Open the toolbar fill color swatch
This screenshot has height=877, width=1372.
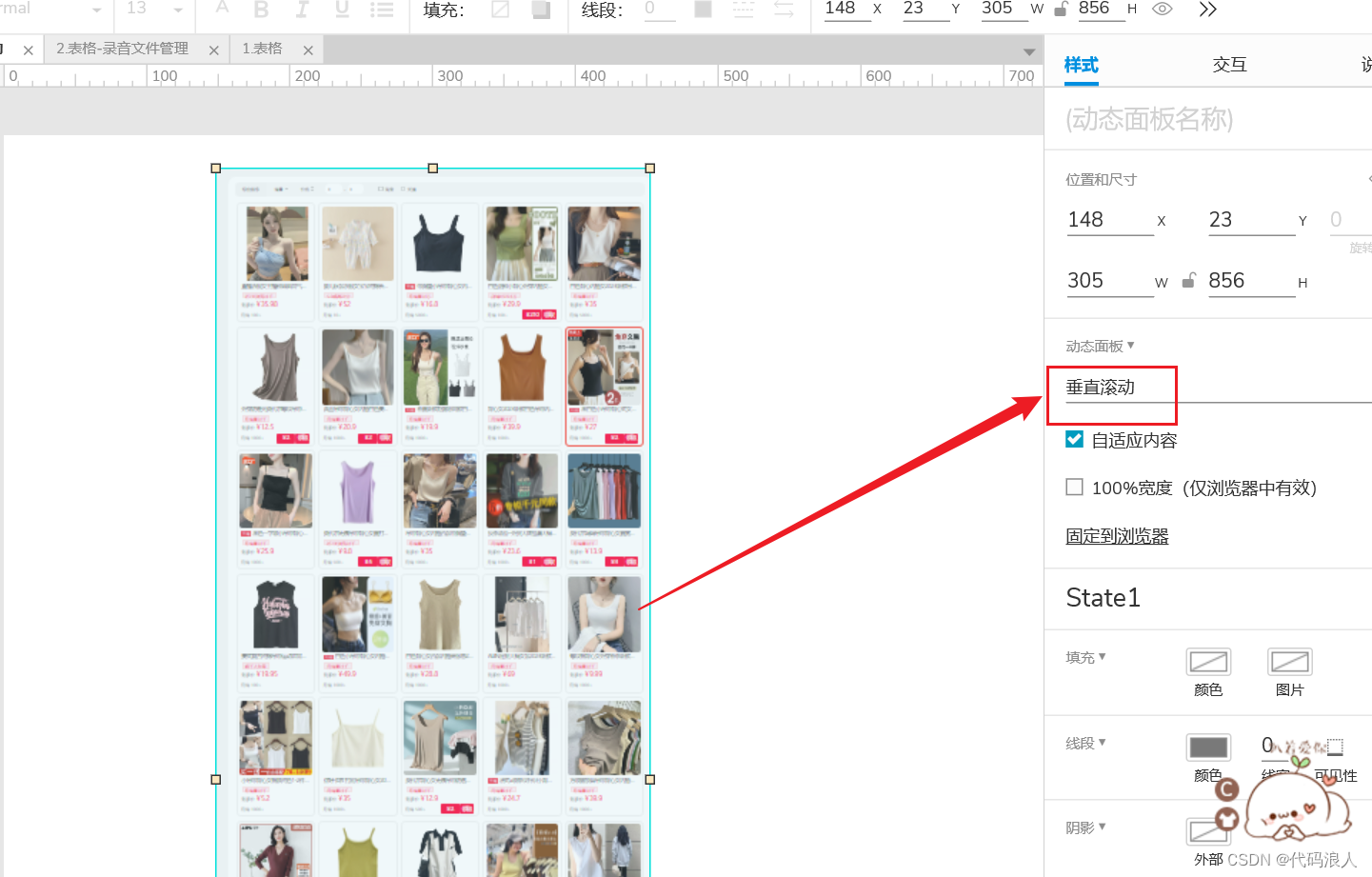tap(500, 10)
